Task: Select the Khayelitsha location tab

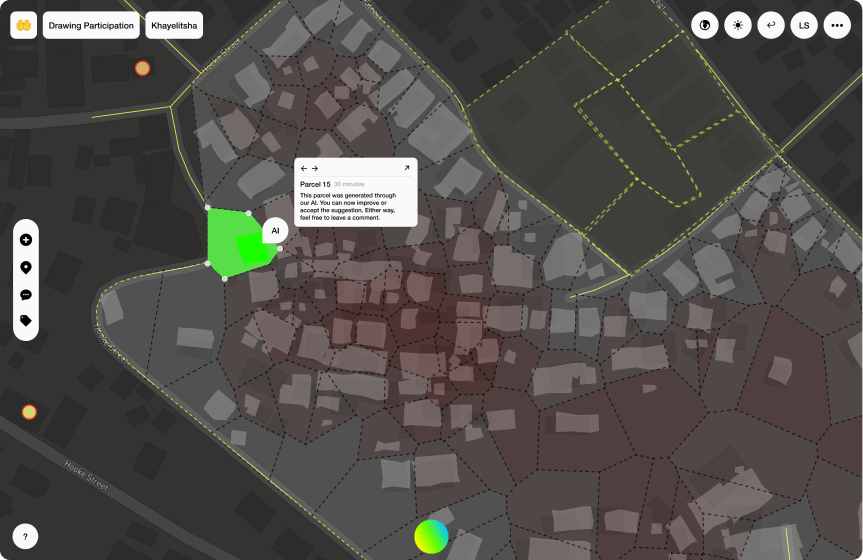Action: tap(174, 25)
